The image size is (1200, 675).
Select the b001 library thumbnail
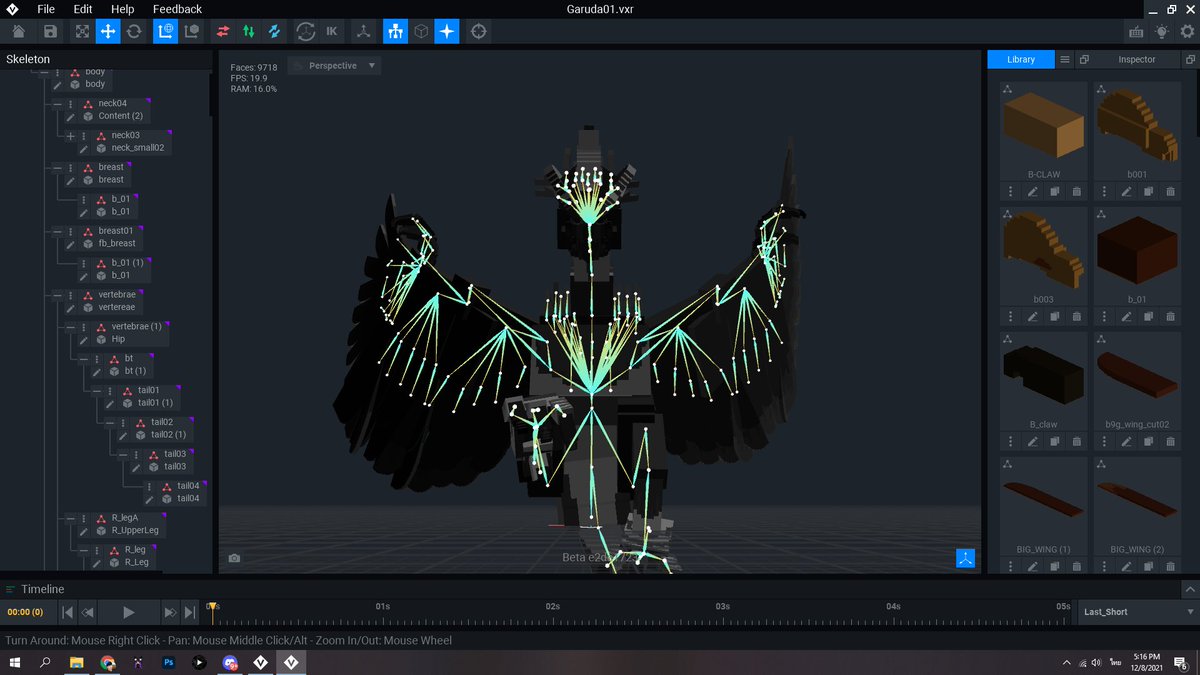click(1136, 125)
